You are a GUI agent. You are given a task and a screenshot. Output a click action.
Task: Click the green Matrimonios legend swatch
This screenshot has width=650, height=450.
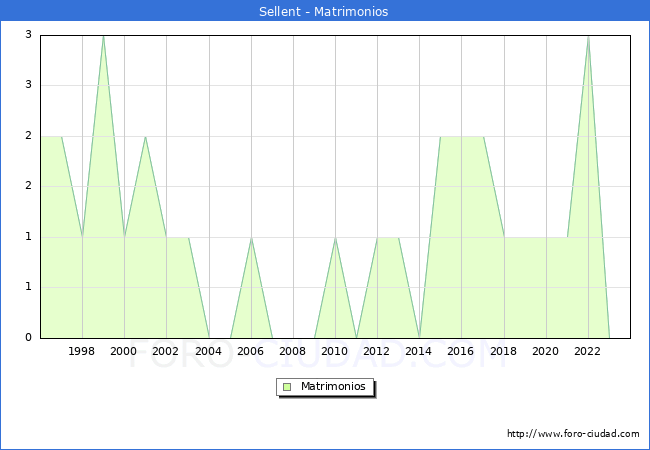click(x=287, y=387)
